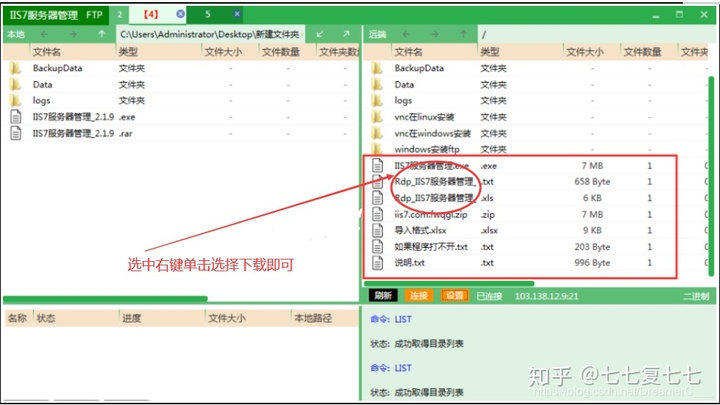The width and height of the screenshot is (720, 405).
Task: Select remote 如果程序打不开.txt file icon
Action: (x=377, y=247)
